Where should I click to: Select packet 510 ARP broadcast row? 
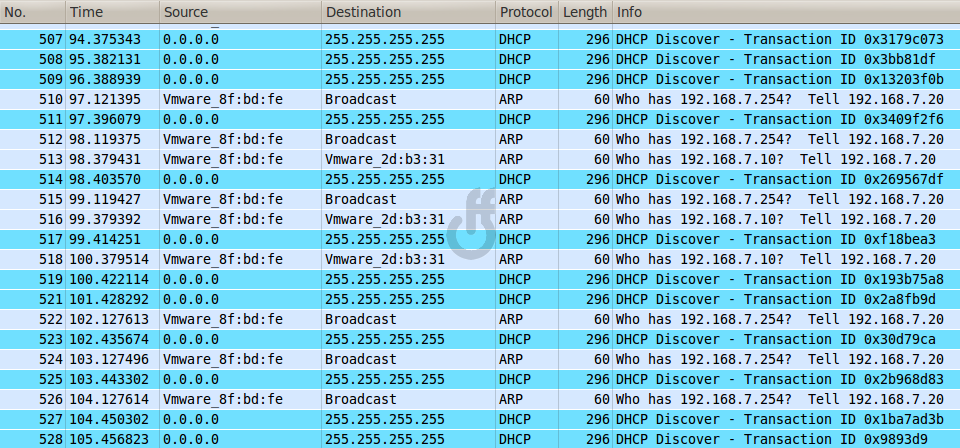click(480, 100)
